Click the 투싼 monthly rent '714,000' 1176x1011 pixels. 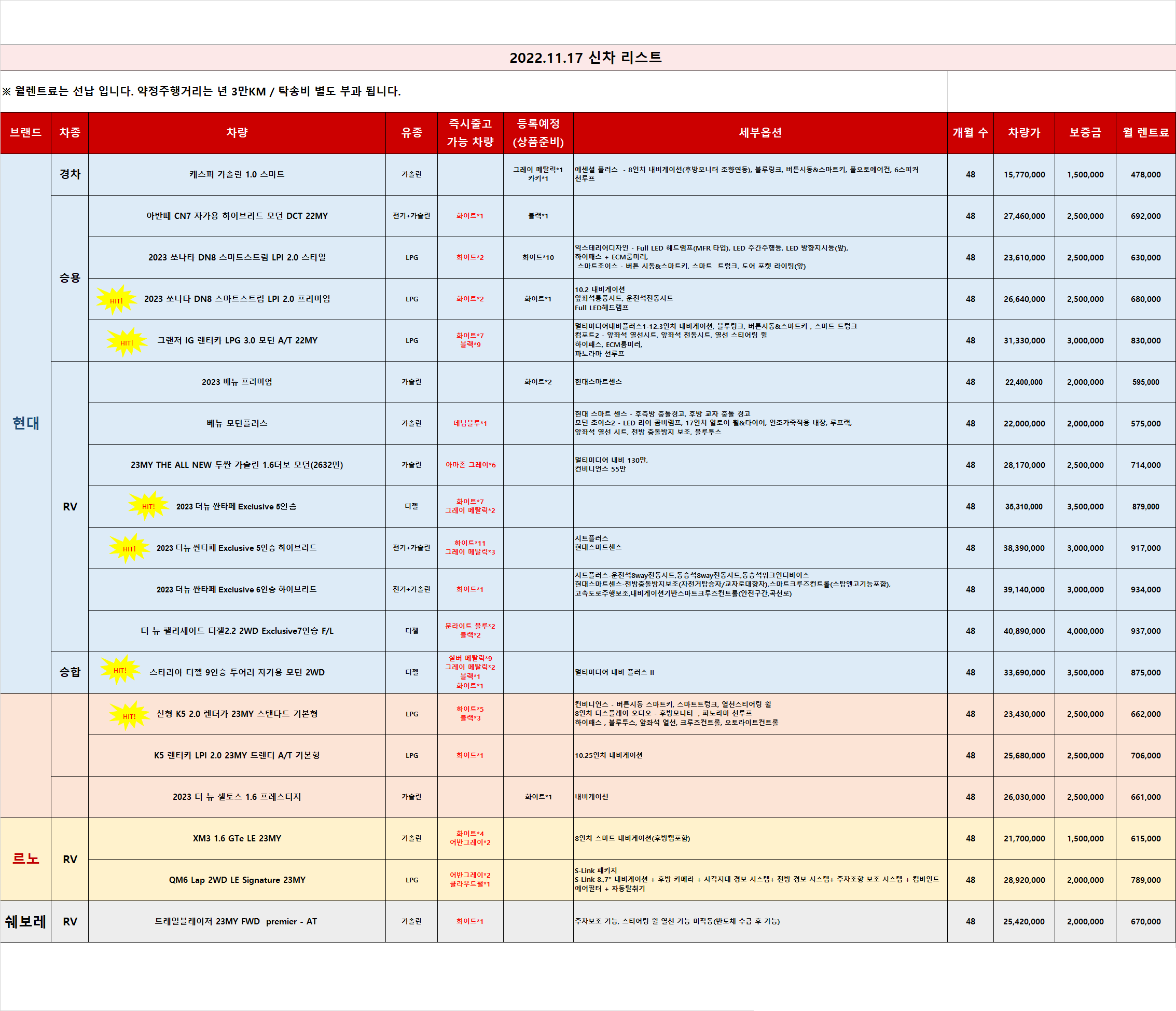(x=1146, y=465)
